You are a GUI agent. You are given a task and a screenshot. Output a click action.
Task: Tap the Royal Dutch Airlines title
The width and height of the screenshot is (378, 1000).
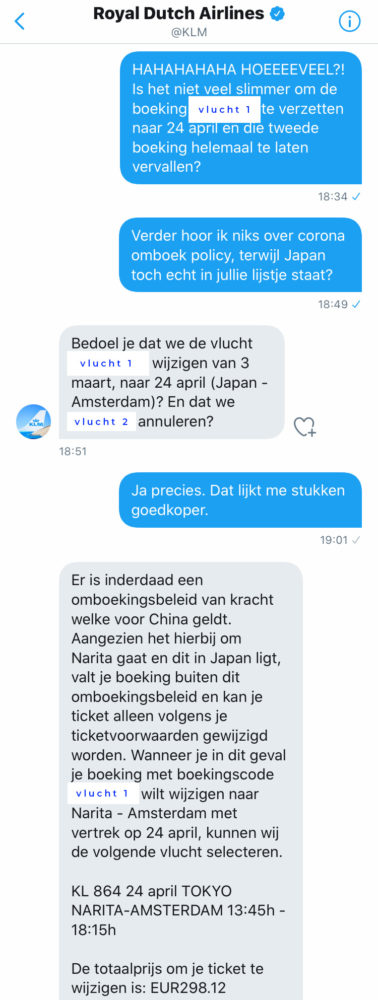tap(179, 13)
